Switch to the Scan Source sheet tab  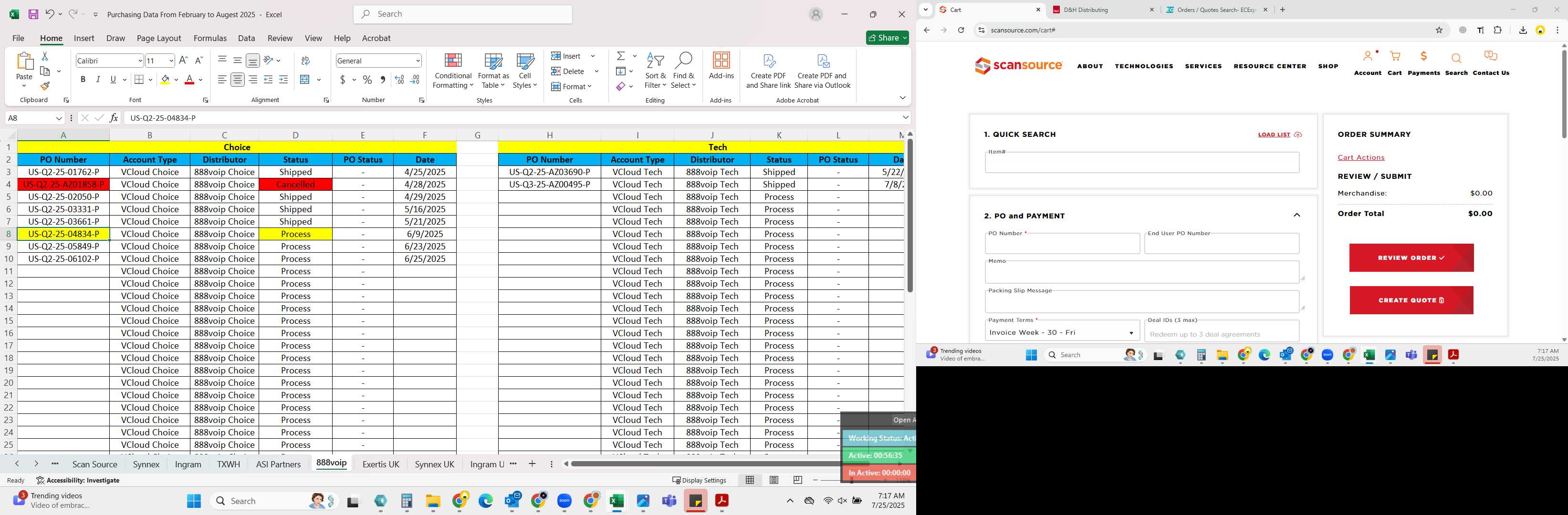[94, 464]
